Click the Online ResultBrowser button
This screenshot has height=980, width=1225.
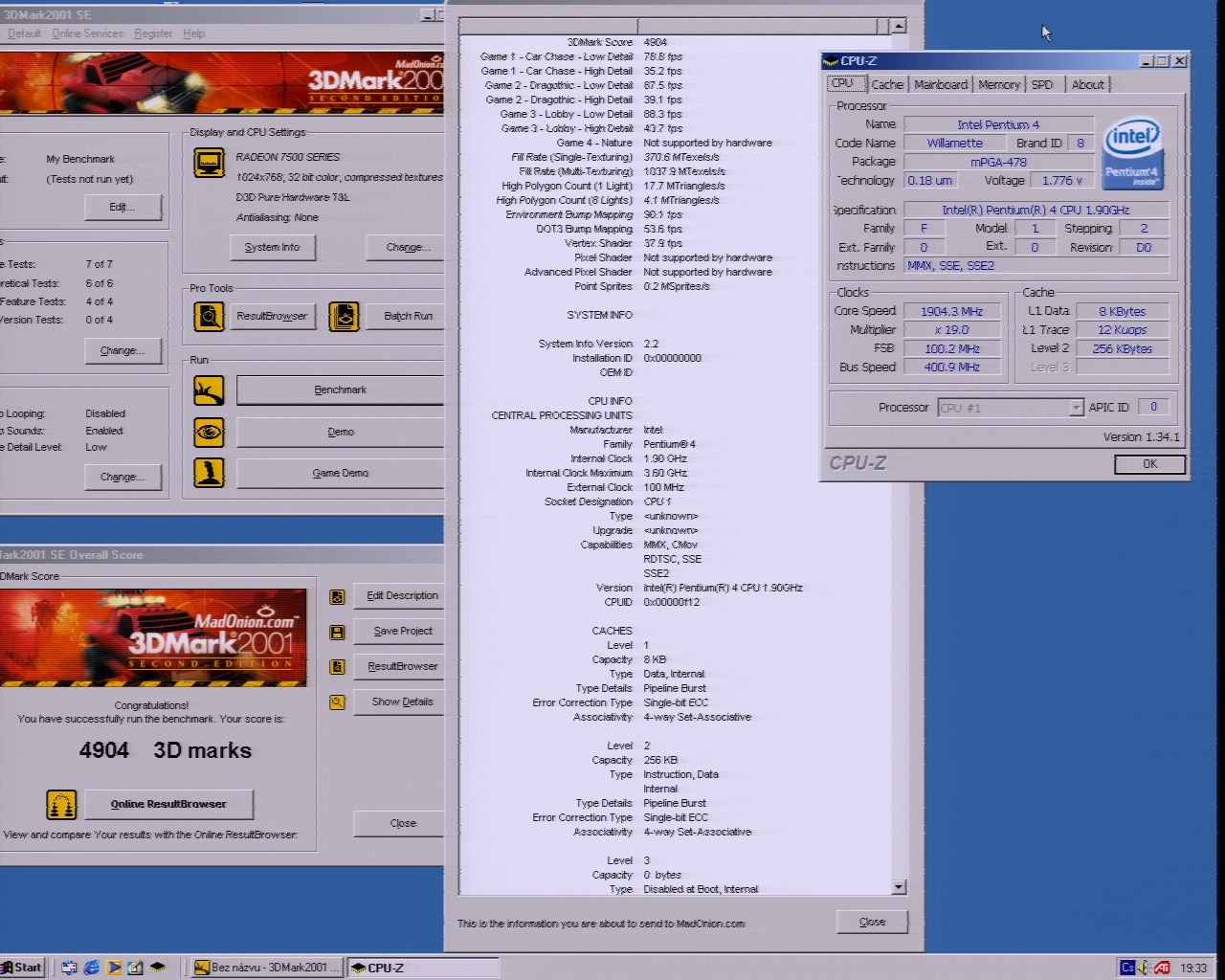[168, 804]
